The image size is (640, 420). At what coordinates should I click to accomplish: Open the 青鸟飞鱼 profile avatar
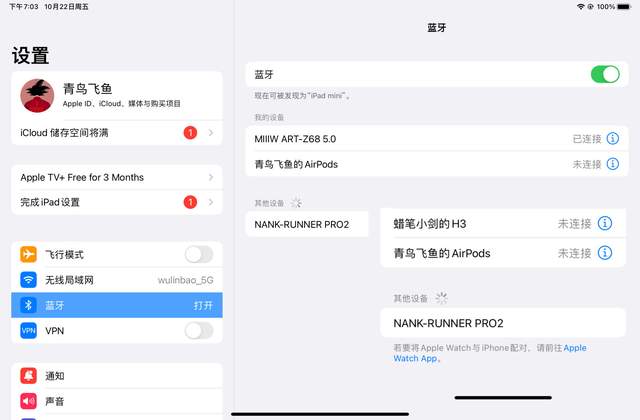click(x=37, y=96)
